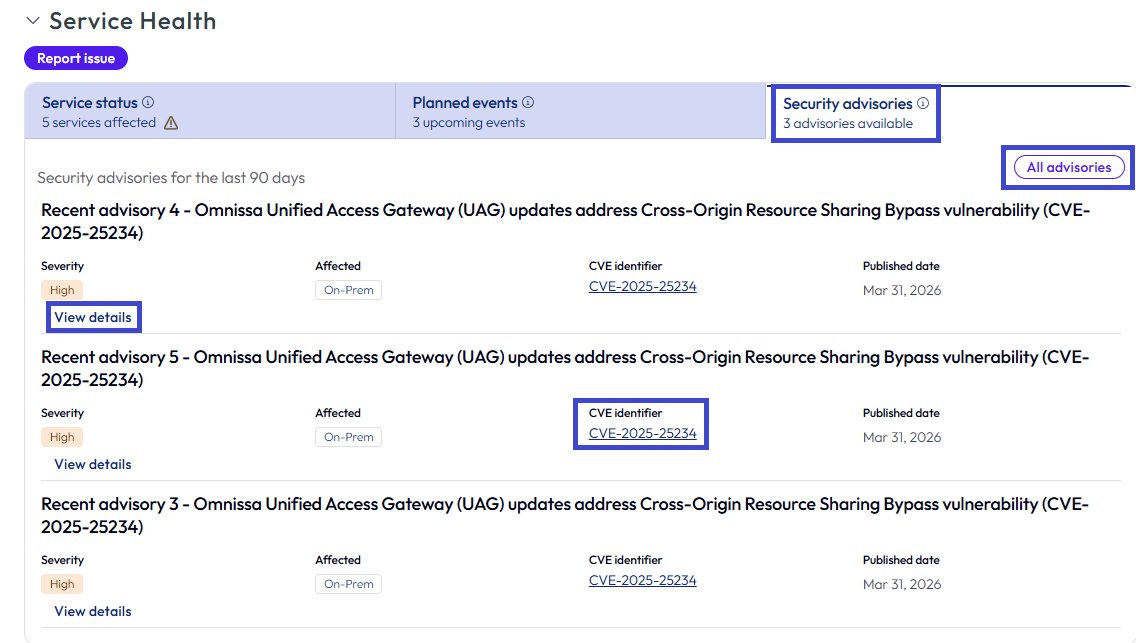Screen dimensions: 1136x643
Task: Open the Planned events tab
Action: (x=581, y=111)
